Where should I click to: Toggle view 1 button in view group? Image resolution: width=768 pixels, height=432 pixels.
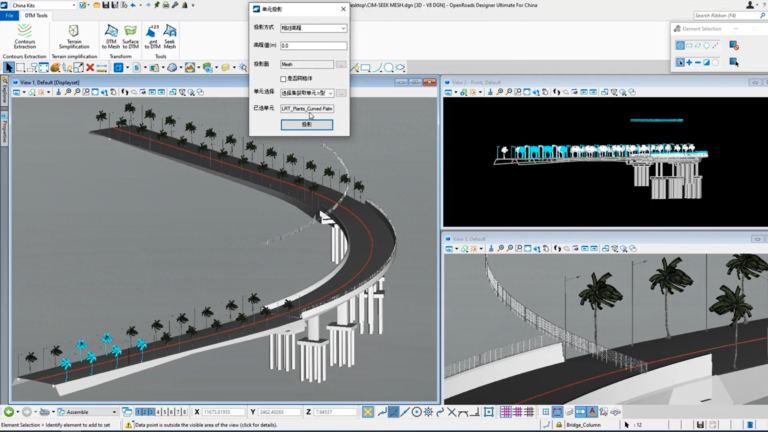[139, 412]
